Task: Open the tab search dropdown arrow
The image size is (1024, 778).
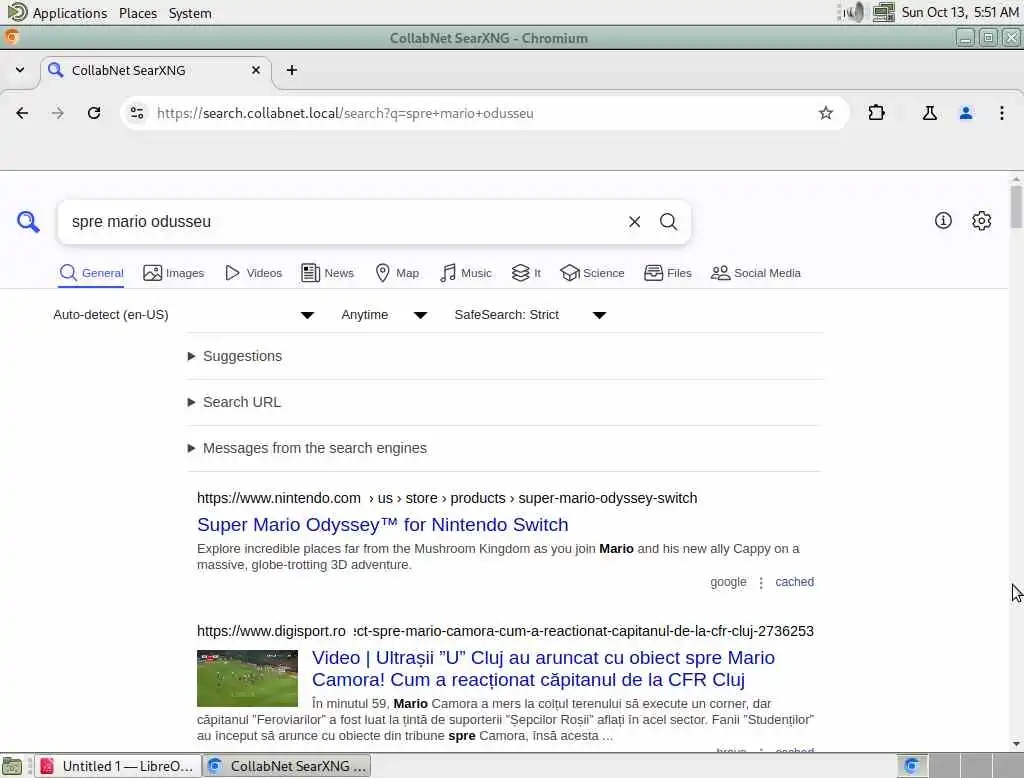Action: pos(20,70)
